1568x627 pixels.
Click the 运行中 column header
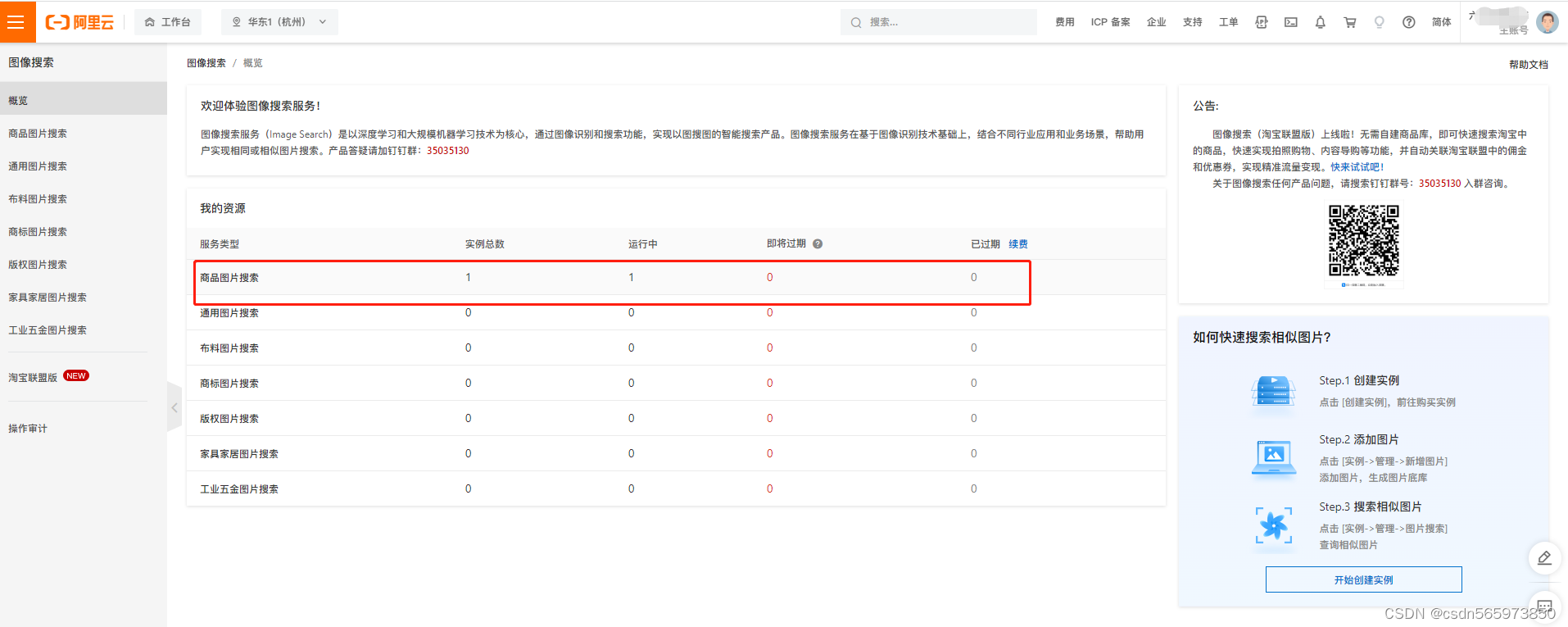(643, 244)
